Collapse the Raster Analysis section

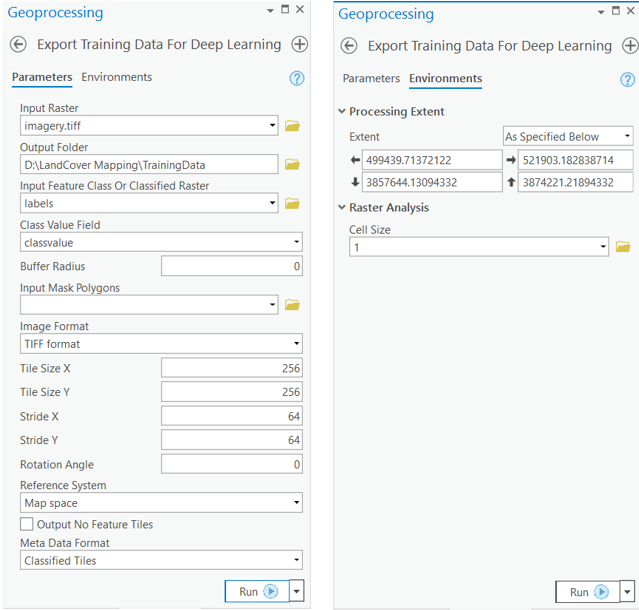[x=342, y=208]
